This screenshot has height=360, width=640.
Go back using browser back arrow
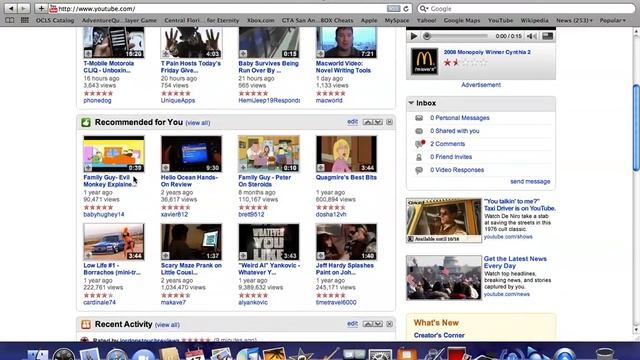[x=11, y=8]
